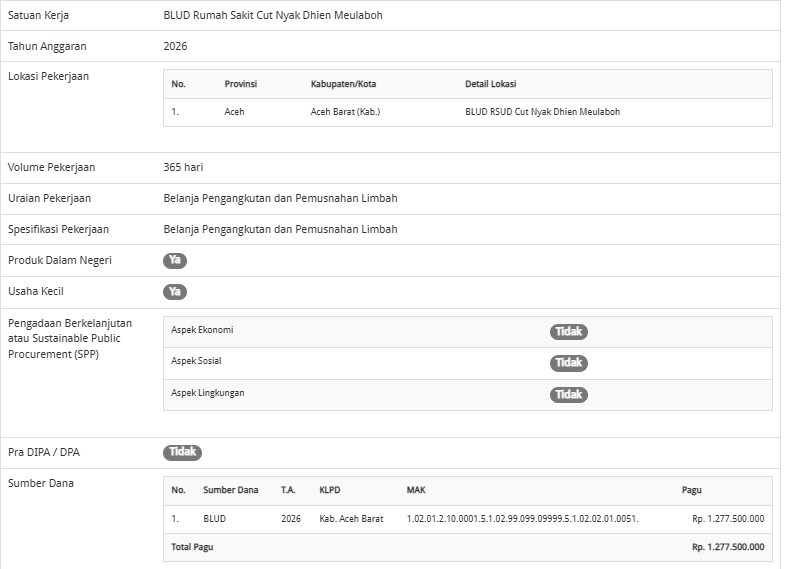Select the long MAK account code
Viewport: 790px width, 569px height.
tap(522, 519)
